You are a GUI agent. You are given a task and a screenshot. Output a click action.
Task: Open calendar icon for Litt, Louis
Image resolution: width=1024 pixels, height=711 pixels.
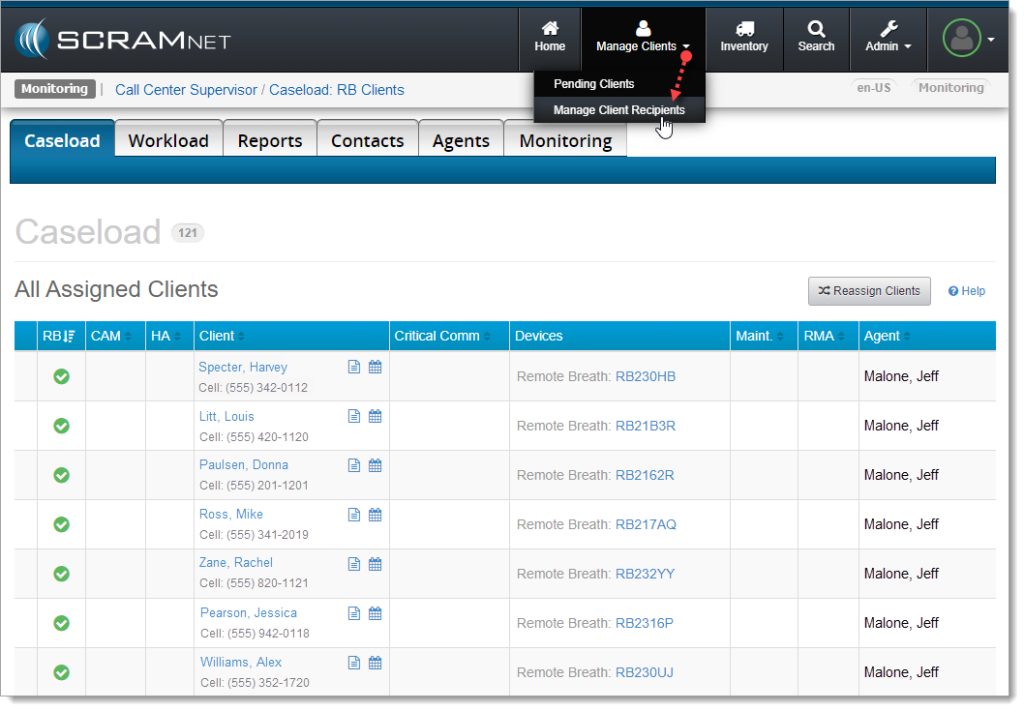tap(375, 416)
